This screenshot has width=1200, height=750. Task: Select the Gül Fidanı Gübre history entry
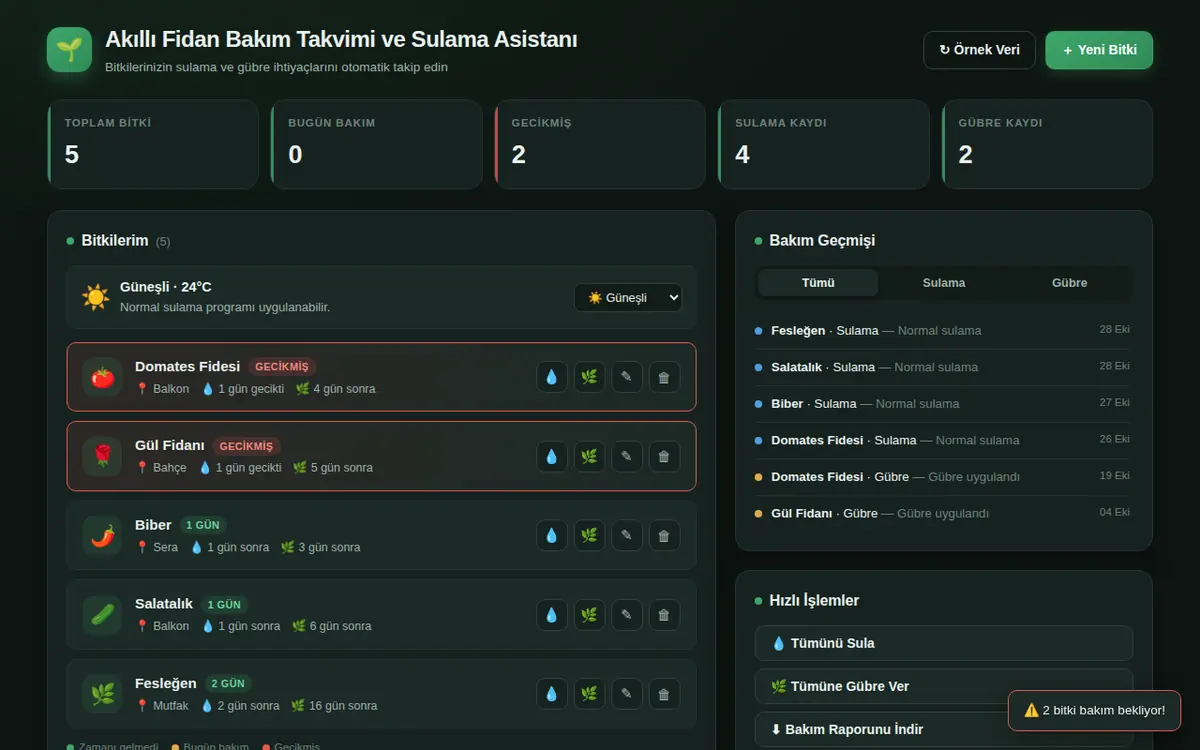[x=943, y=513]
